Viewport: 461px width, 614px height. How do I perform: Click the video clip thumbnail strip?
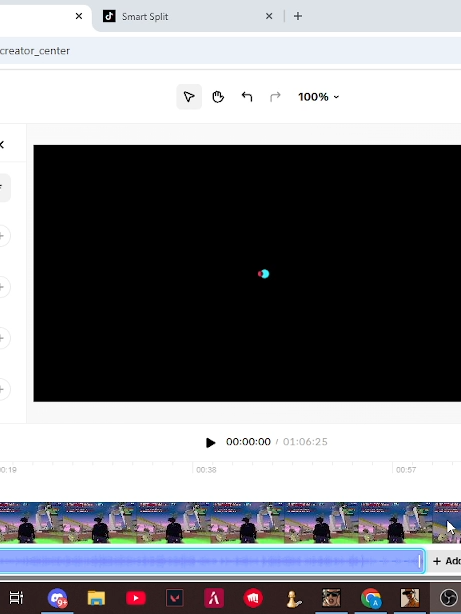[230, 523]
